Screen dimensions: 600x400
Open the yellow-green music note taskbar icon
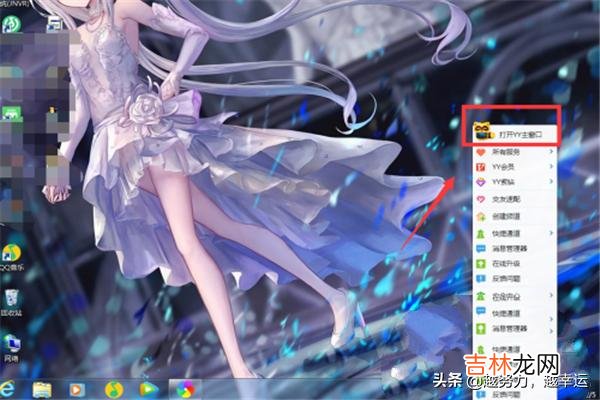coord(113,387)
